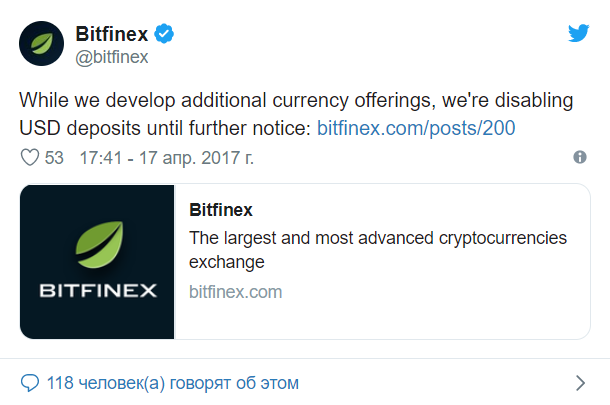Viewport: 610px width, 405px height.
Task: Expand conversation with the right chevron arrow
Action: coord(580,383)
